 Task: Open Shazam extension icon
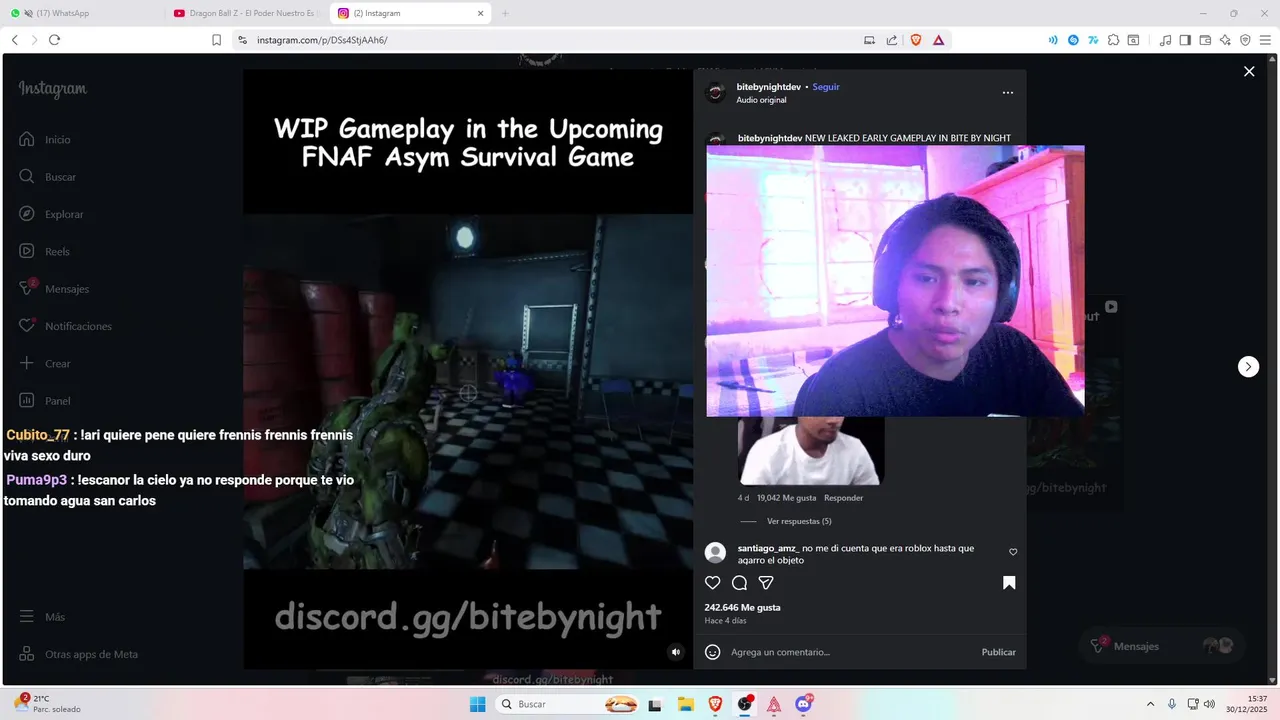(1073, 40)
